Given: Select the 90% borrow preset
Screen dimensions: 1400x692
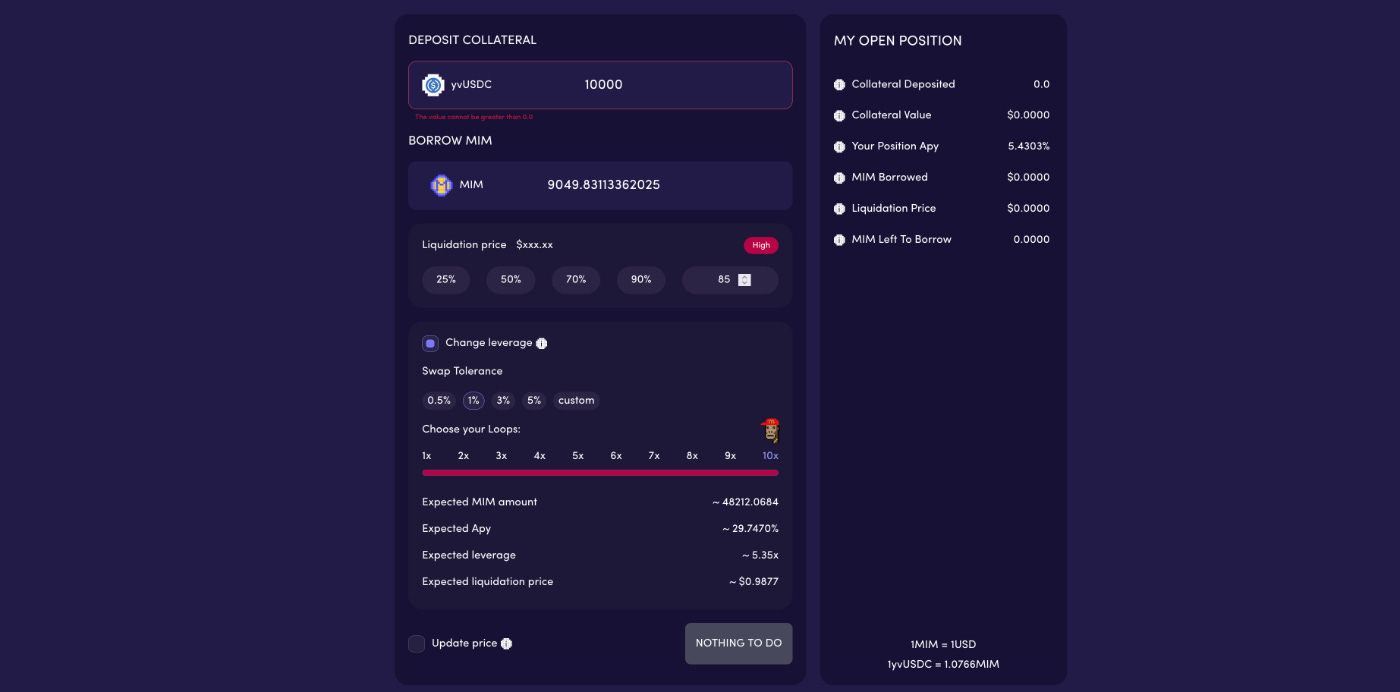Looking at the screenshot, I should 641,280.
